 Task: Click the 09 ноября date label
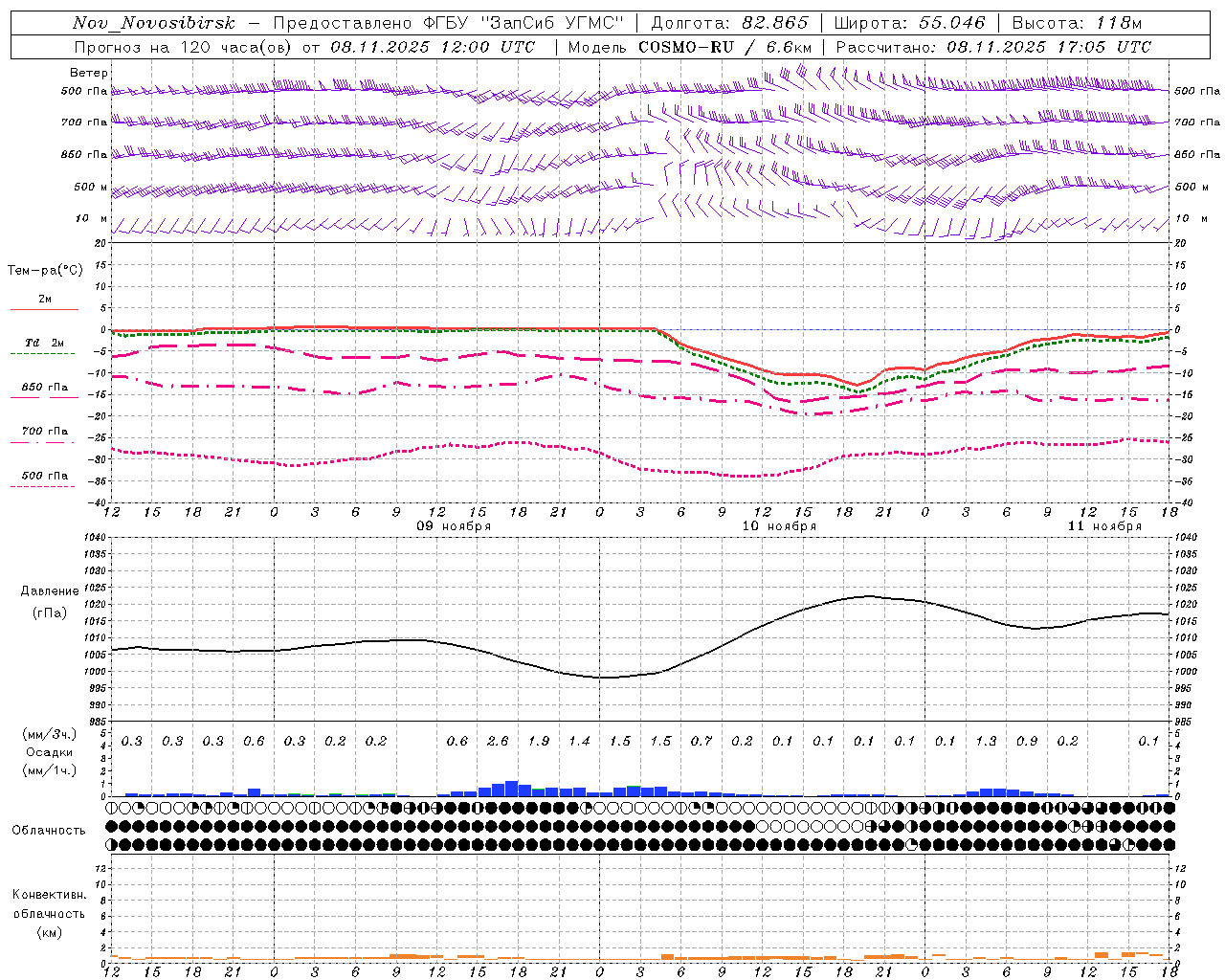[454, 526]
